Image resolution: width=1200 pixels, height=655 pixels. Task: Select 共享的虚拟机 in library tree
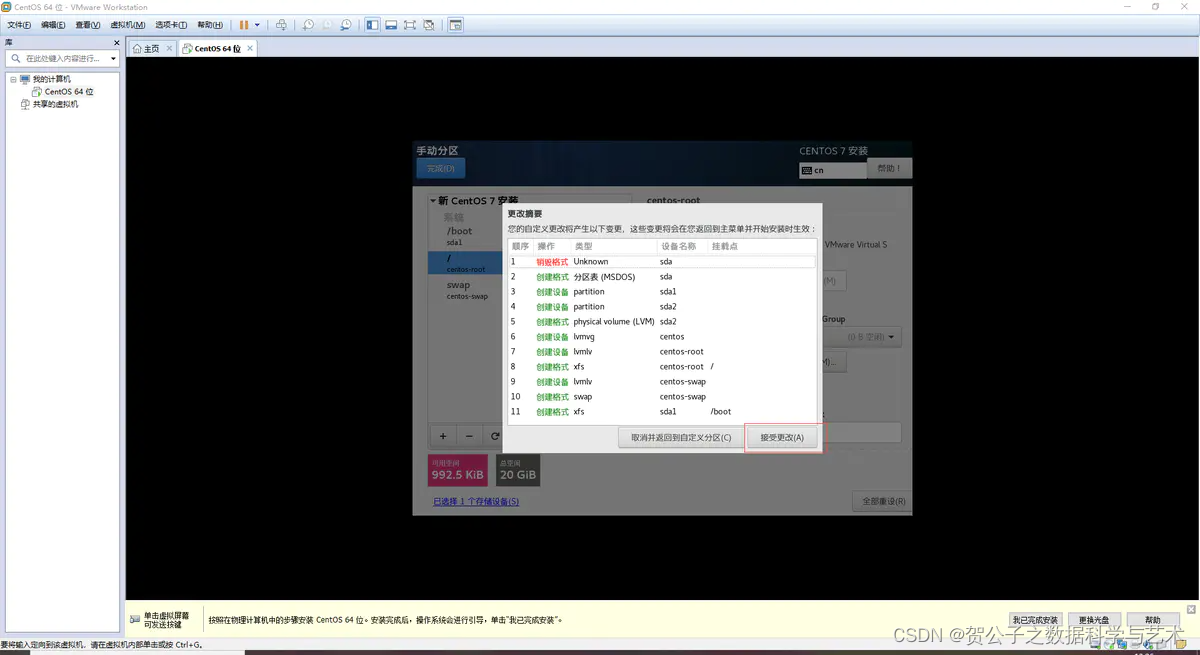49,104
